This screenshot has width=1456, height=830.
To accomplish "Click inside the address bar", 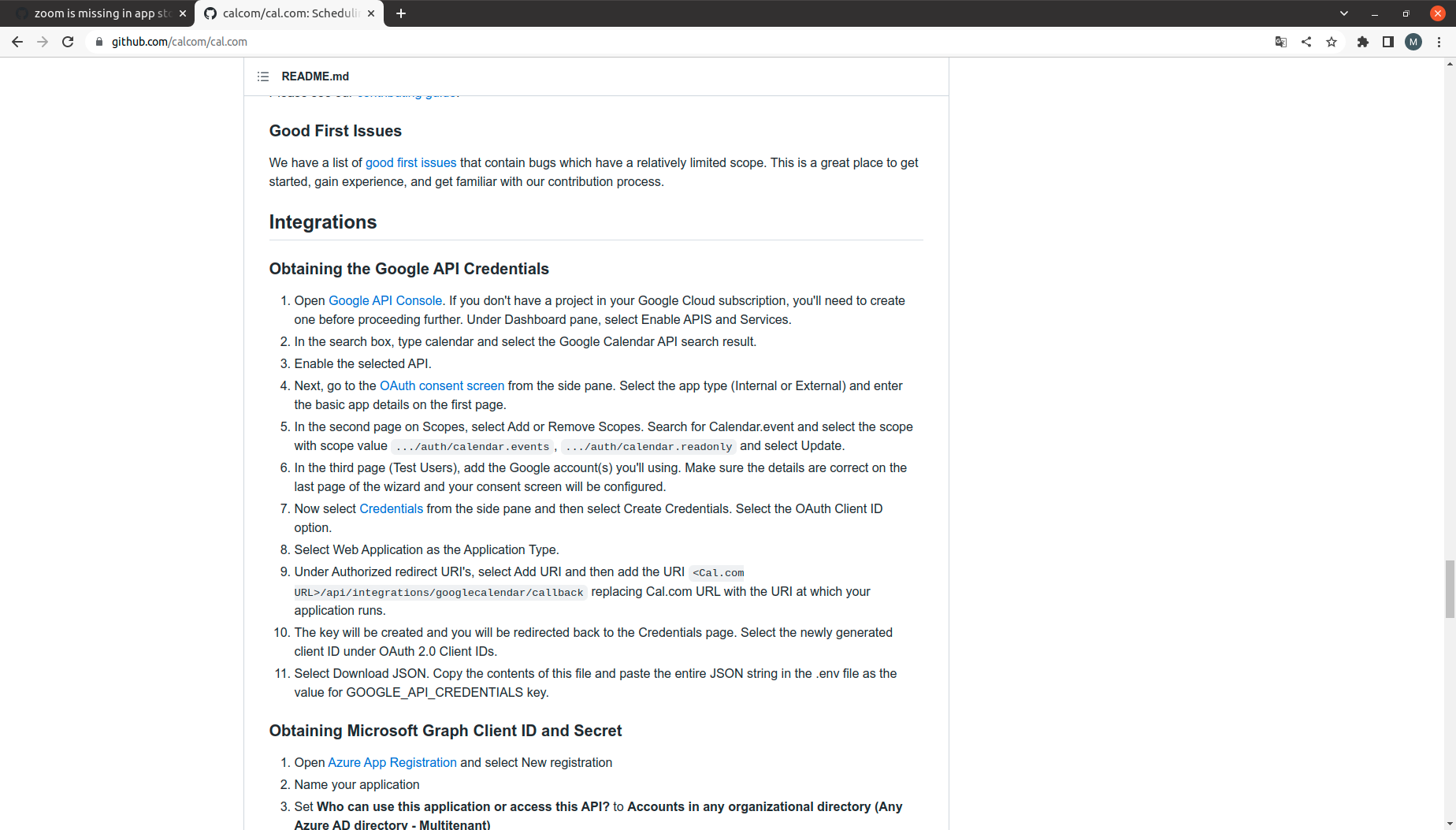I will point(315,42).
